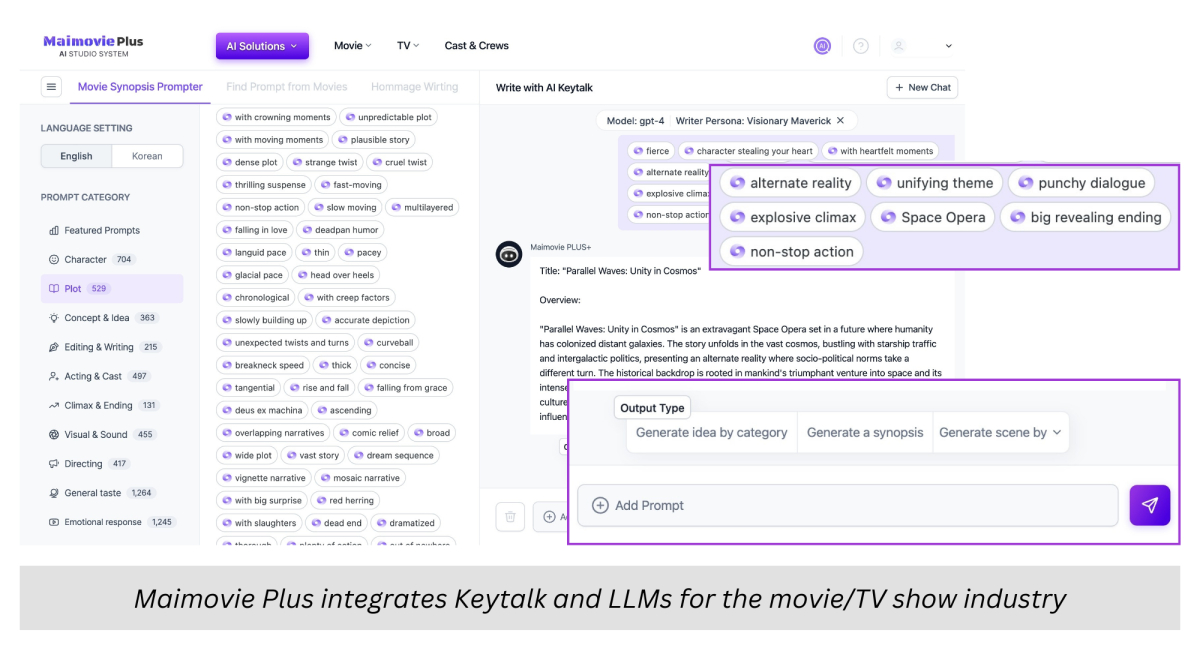
Task: Click 'with heartfelt moments' chat chip
Action: coord(880,151)
